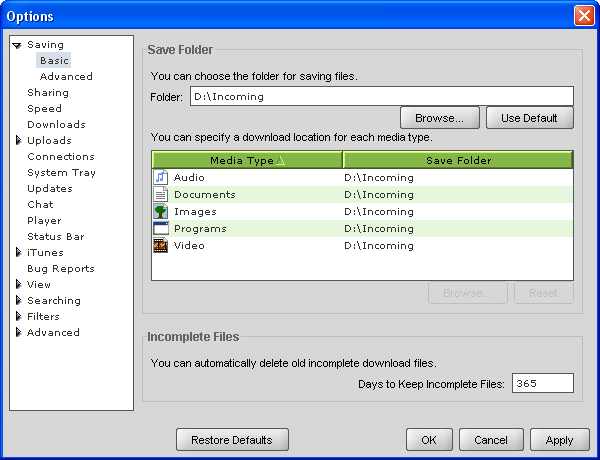Click the Apply button
This screenshot has width=600, height=460.
[x=559, y=440]
